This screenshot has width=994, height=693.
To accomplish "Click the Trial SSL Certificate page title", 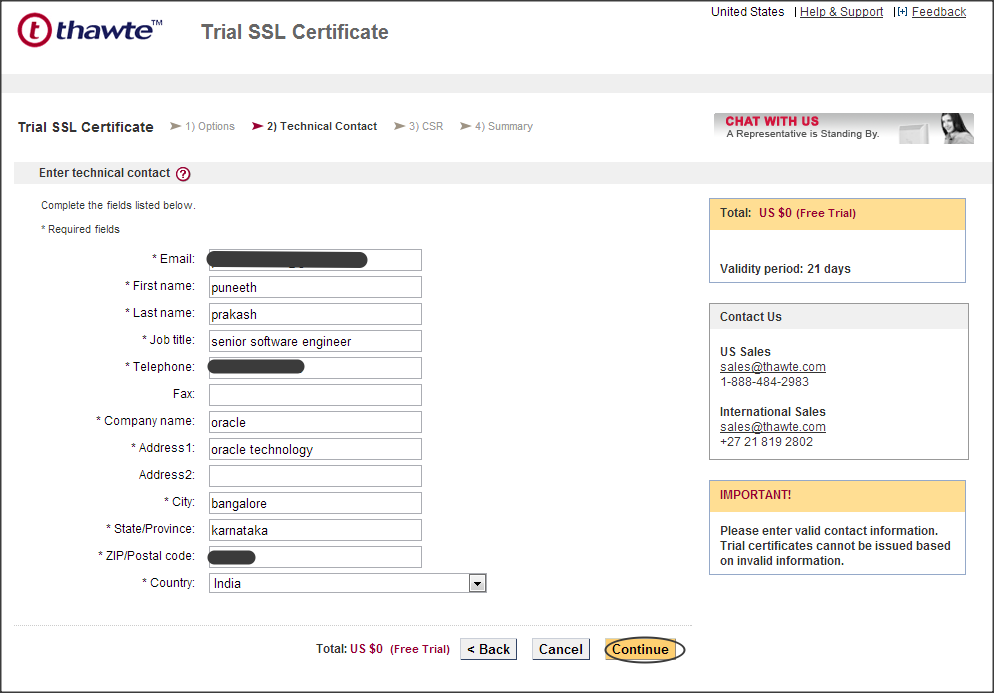I will pyautogui.click(x=295, y=32).
